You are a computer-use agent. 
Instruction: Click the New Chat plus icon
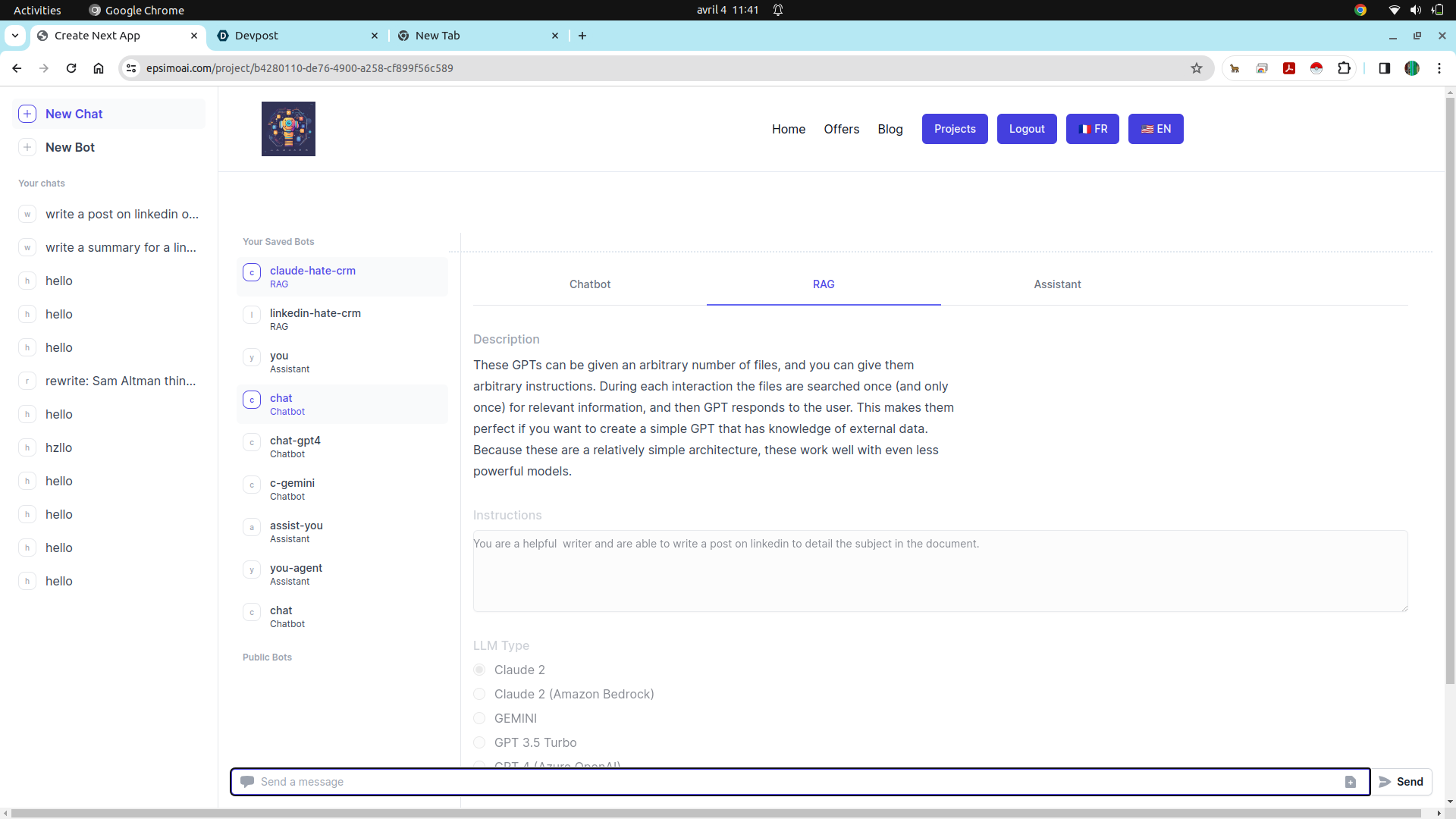click(x=27, y=114)
